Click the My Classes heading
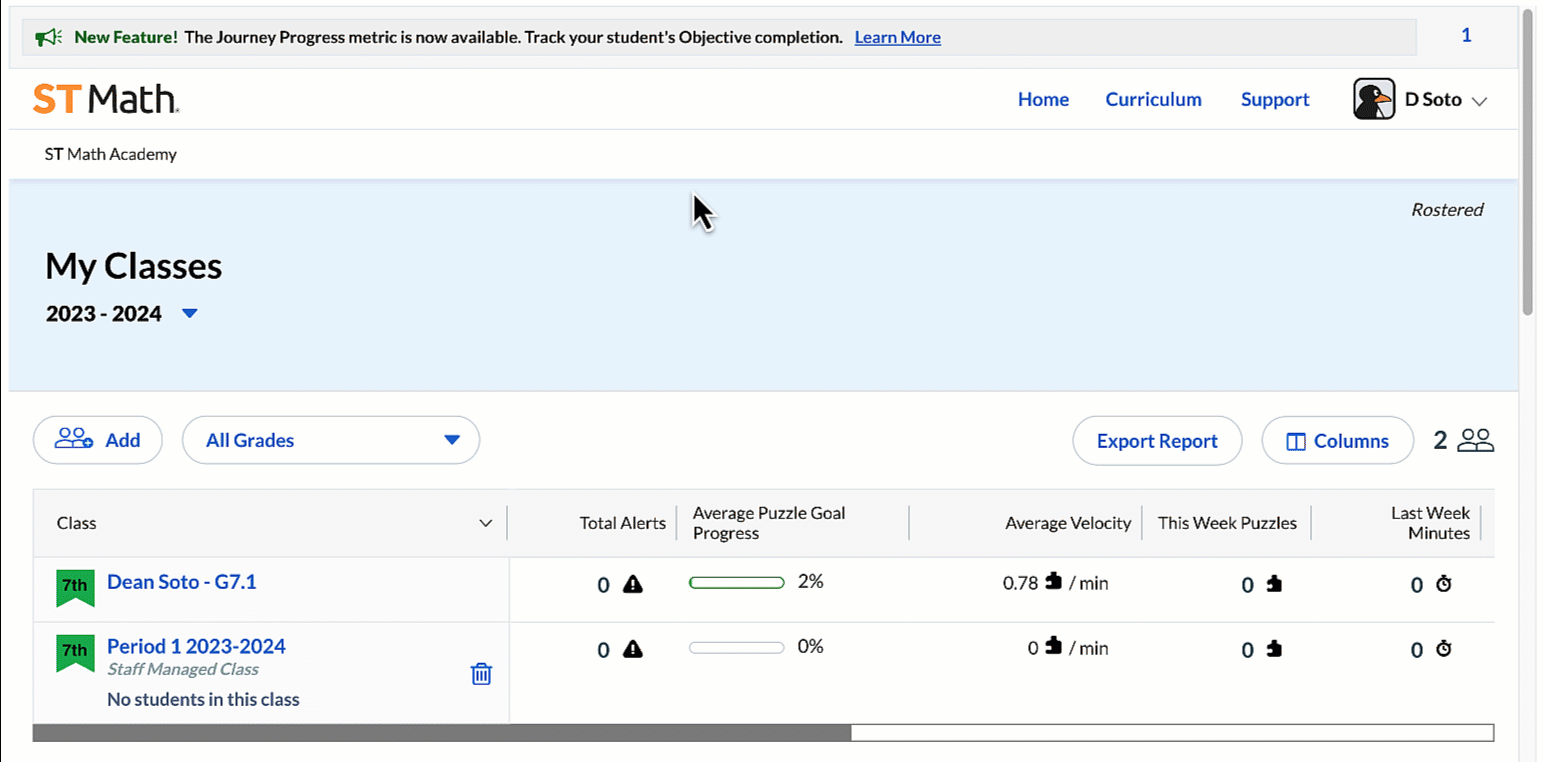Screen dimensions: 1543x762 134,267
